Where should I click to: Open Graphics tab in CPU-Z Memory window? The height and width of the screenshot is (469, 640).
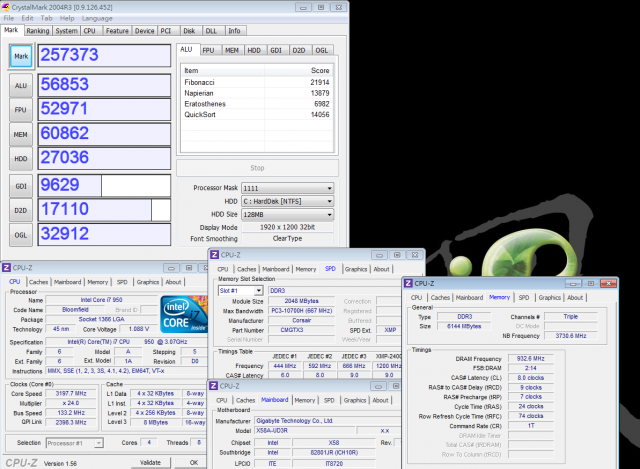pos(549,298)
